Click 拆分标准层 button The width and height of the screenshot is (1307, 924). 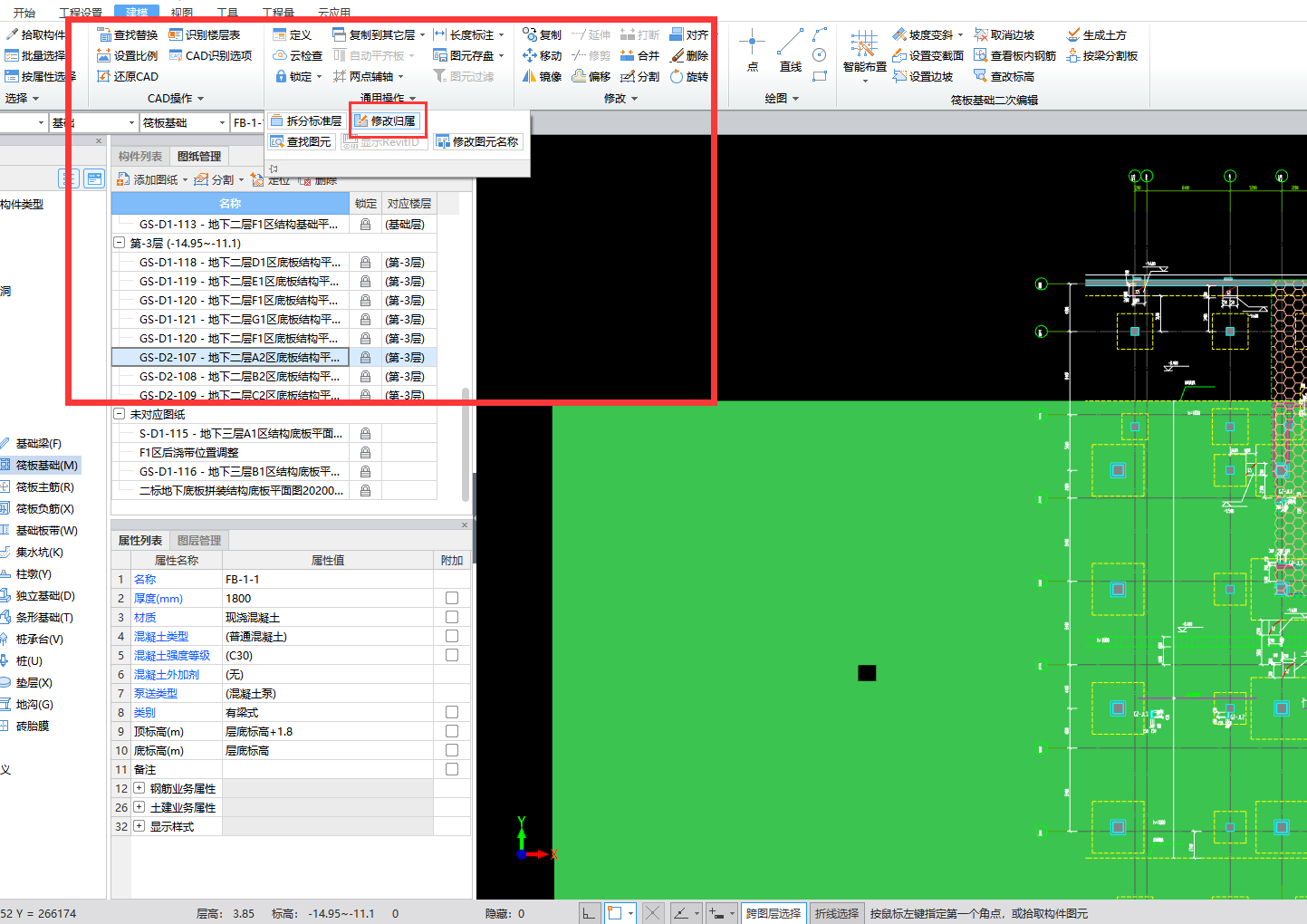click(x=306, y=120)
